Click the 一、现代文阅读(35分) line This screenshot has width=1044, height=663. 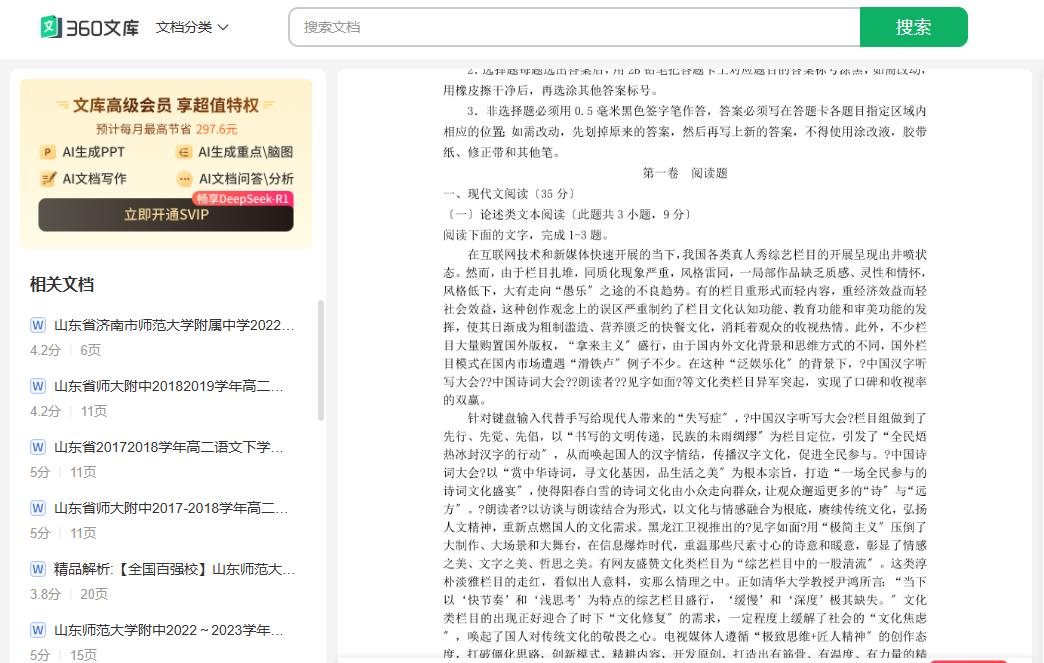pyautogui.click(x=510, y=194)
